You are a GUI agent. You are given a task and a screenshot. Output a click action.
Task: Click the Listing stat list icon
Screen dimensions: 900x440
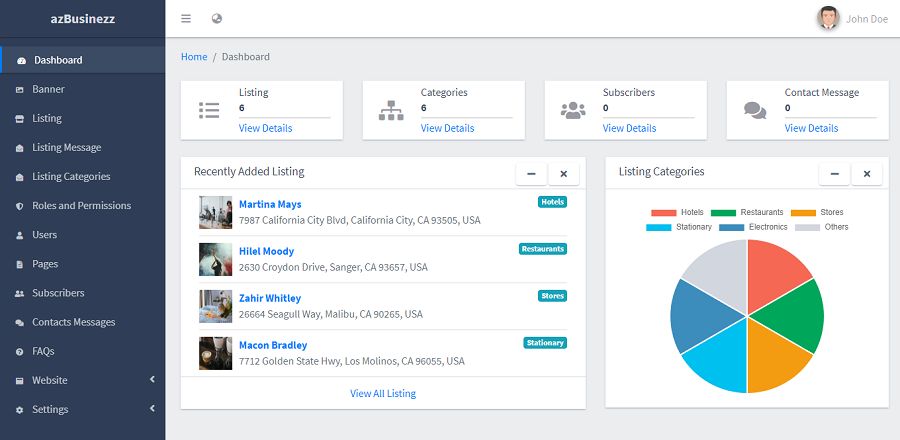209,110
